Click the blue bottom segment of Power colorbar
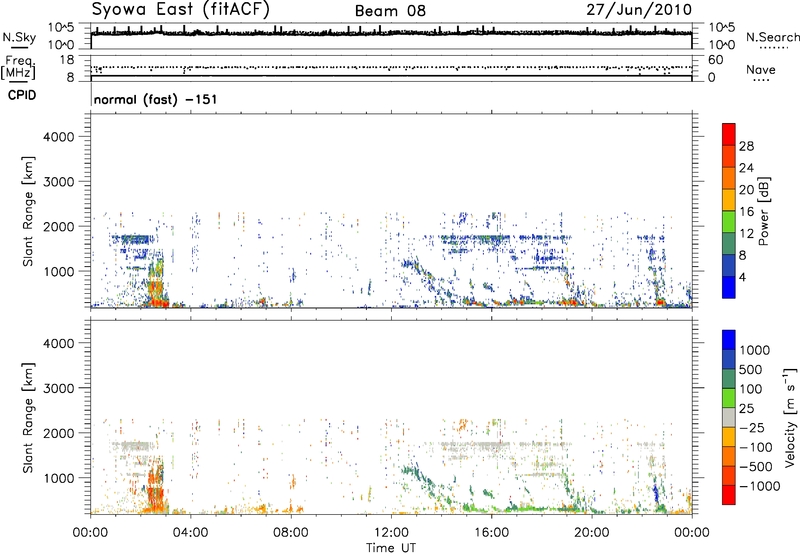Viewport: 800px width, 554px height. (729, 287)
